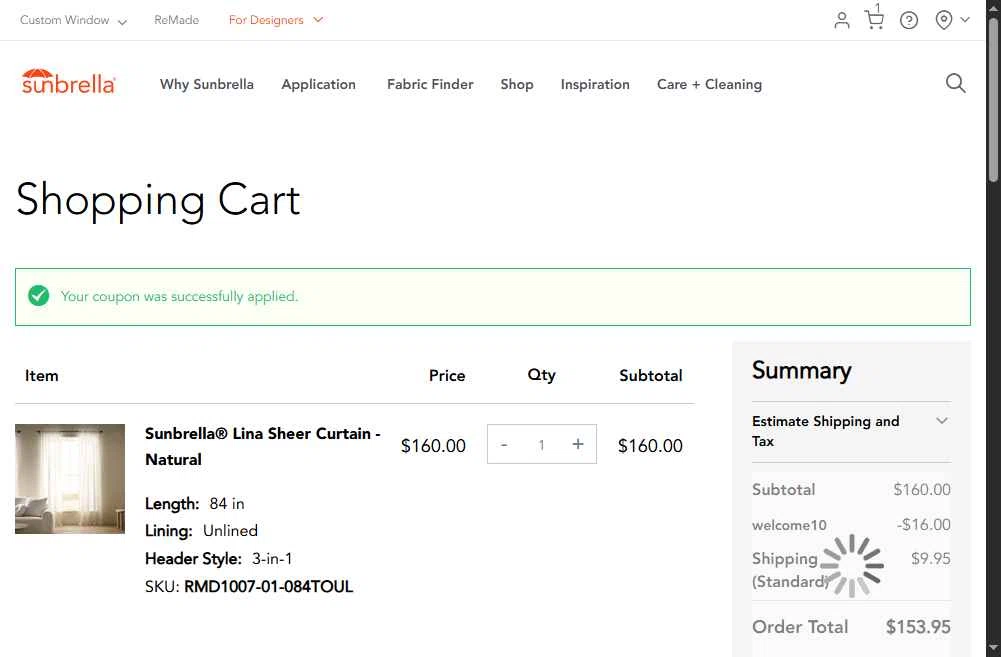The width and height of the screenshot is (1001, 657).
Task: Click the Price column header
Action: (x=447, y=375)
